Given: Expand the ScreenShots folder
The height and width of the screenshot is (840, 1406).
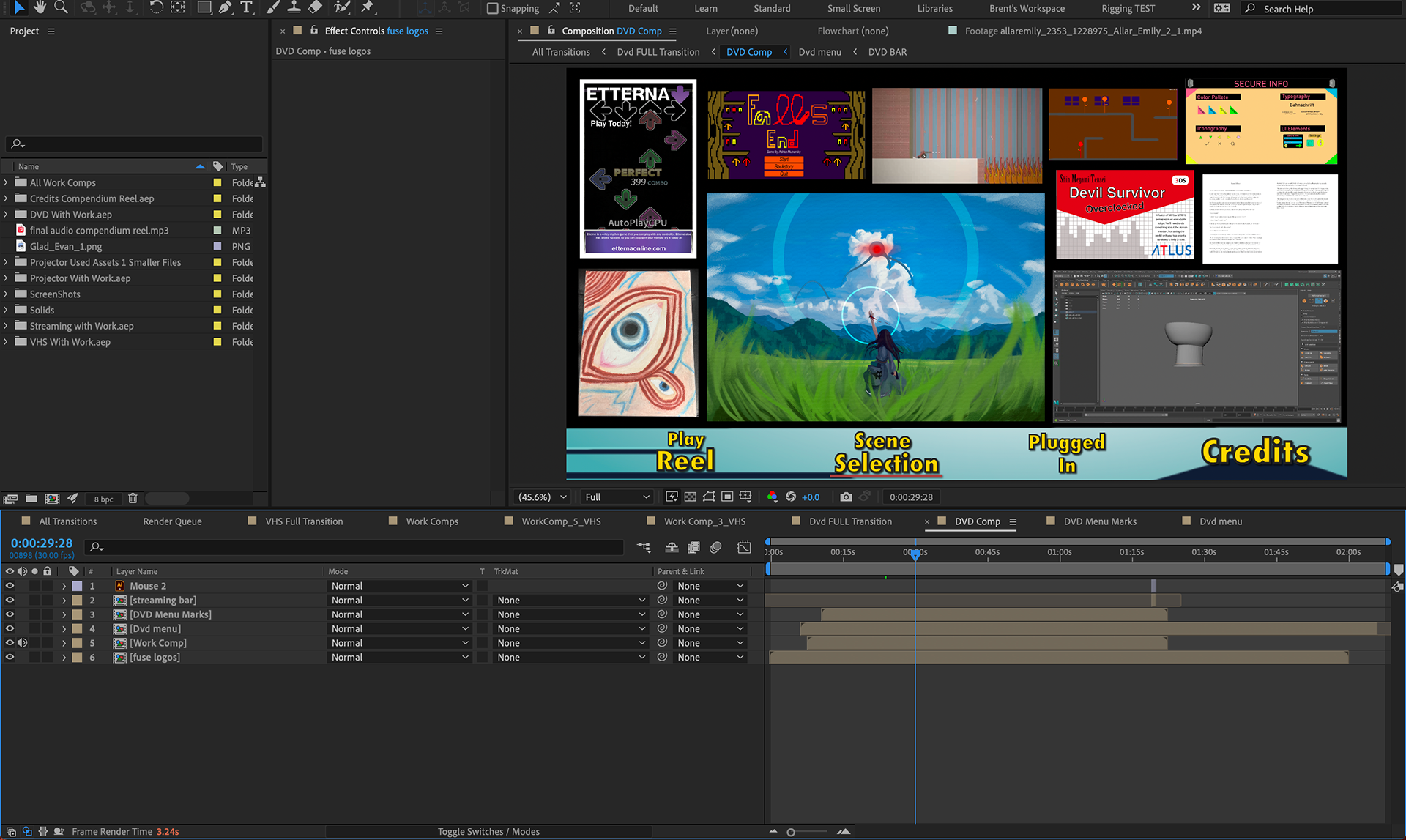Looking at the screenshot, I should tap(6, 294).
